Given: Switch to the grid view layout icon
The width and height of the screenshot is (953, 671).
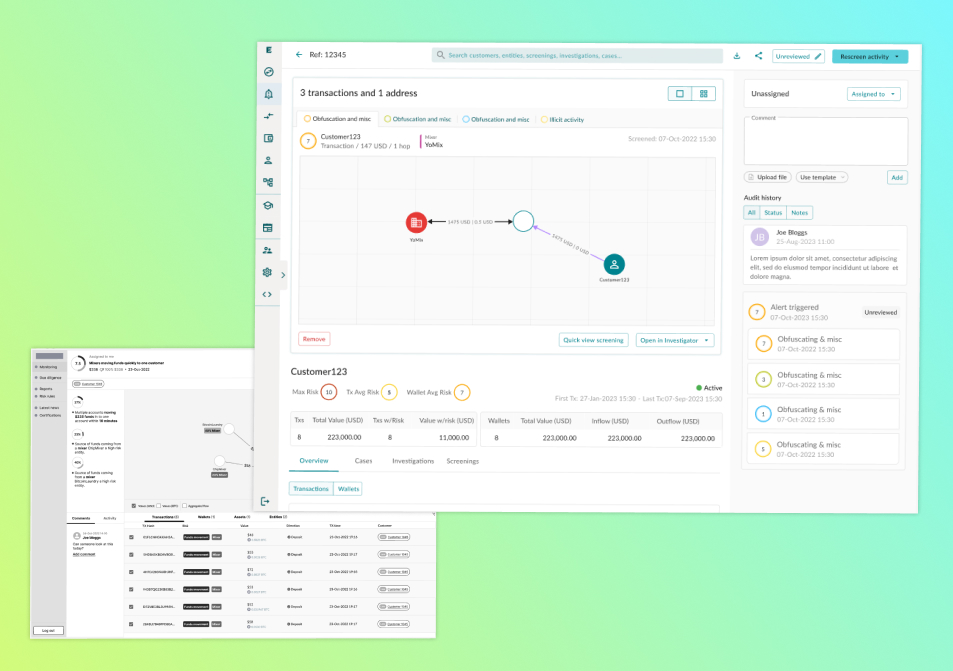Looking at the screenshot, I should click(x=705, y=94).
